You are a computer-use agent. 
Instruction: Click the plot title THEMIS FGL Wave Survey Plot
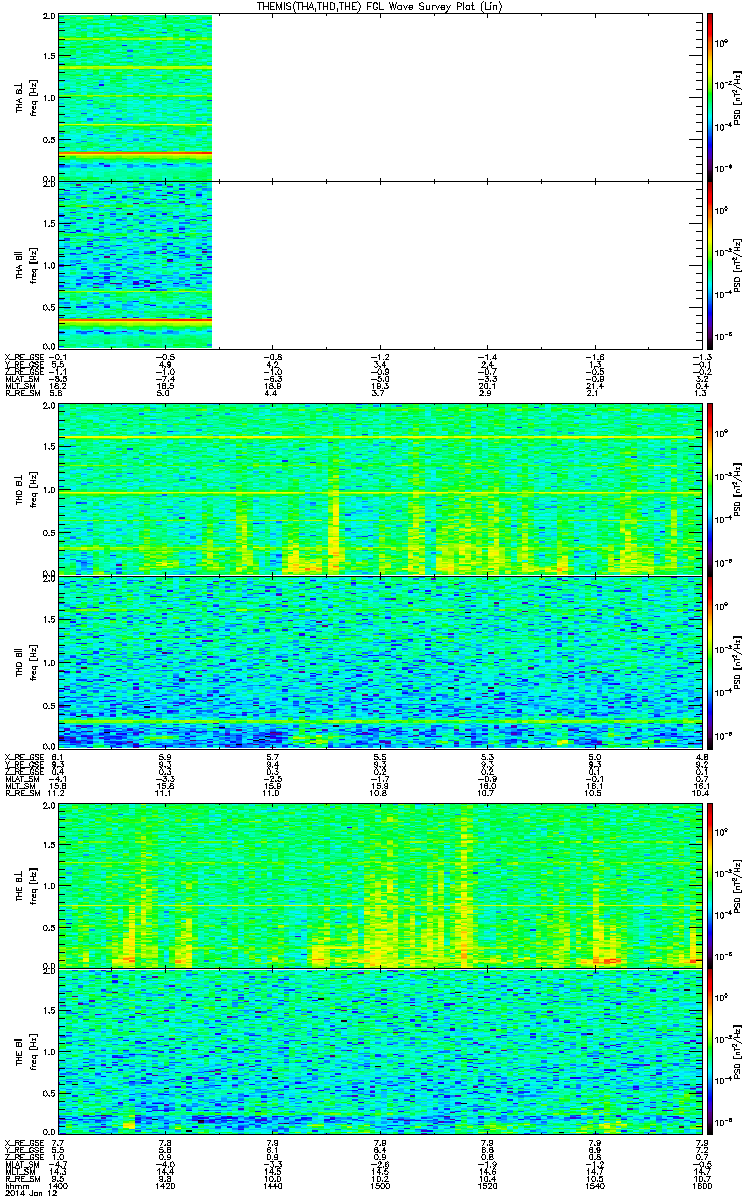pyautogui.click(x=379, y=6)
